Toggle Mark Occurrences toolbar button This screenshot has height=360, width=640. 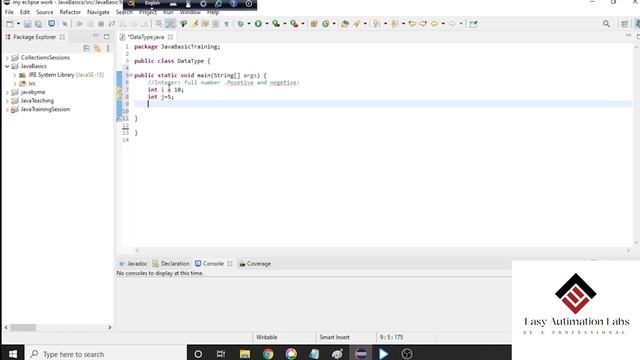195,24
